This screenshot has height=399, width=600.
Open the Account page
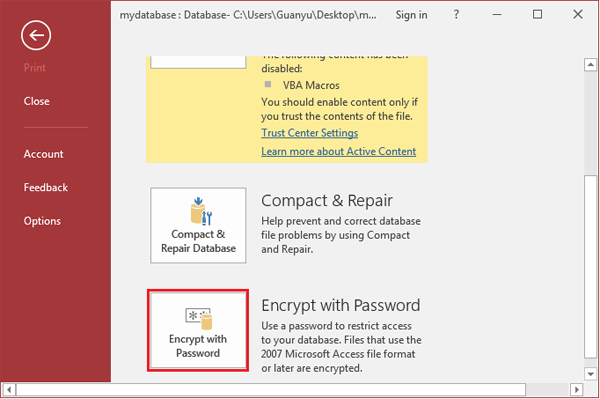click(x=43, y=154)
